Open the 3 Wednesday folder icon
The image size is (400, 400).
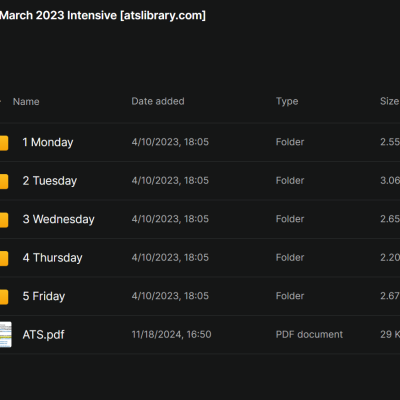click(4, 220)
